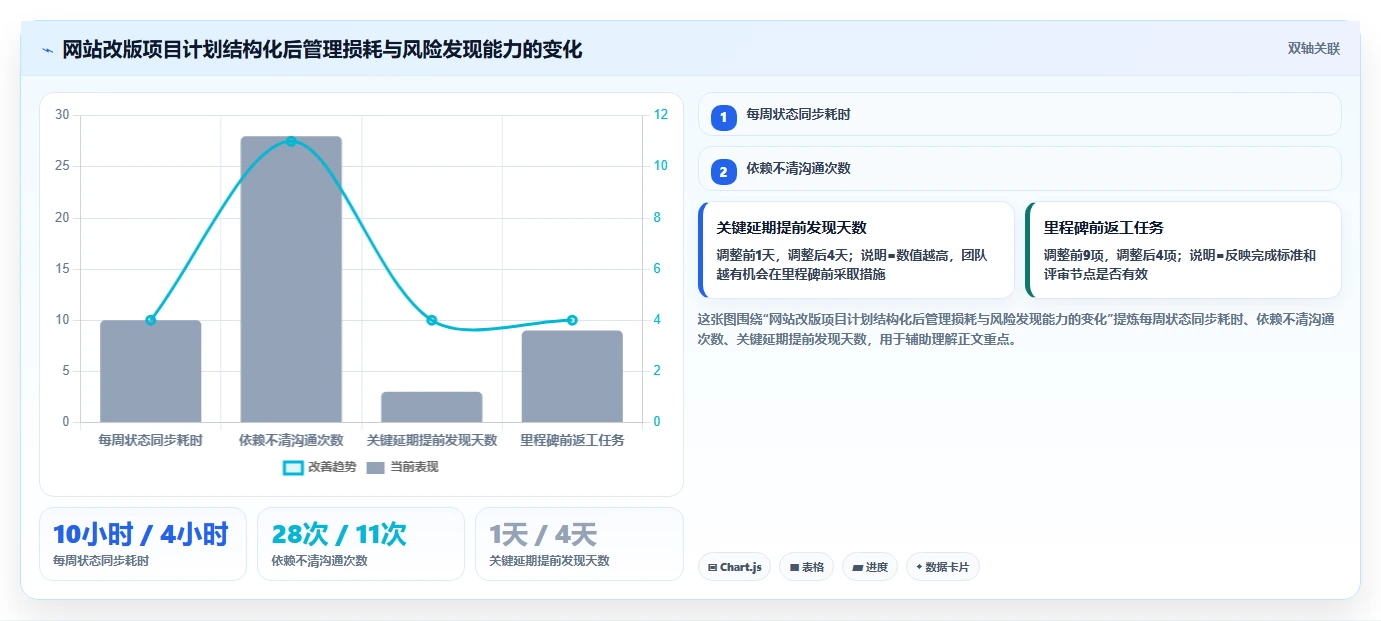
Task: Open the 每周状态同步耗时 list item
Action: coord(1019,114)
